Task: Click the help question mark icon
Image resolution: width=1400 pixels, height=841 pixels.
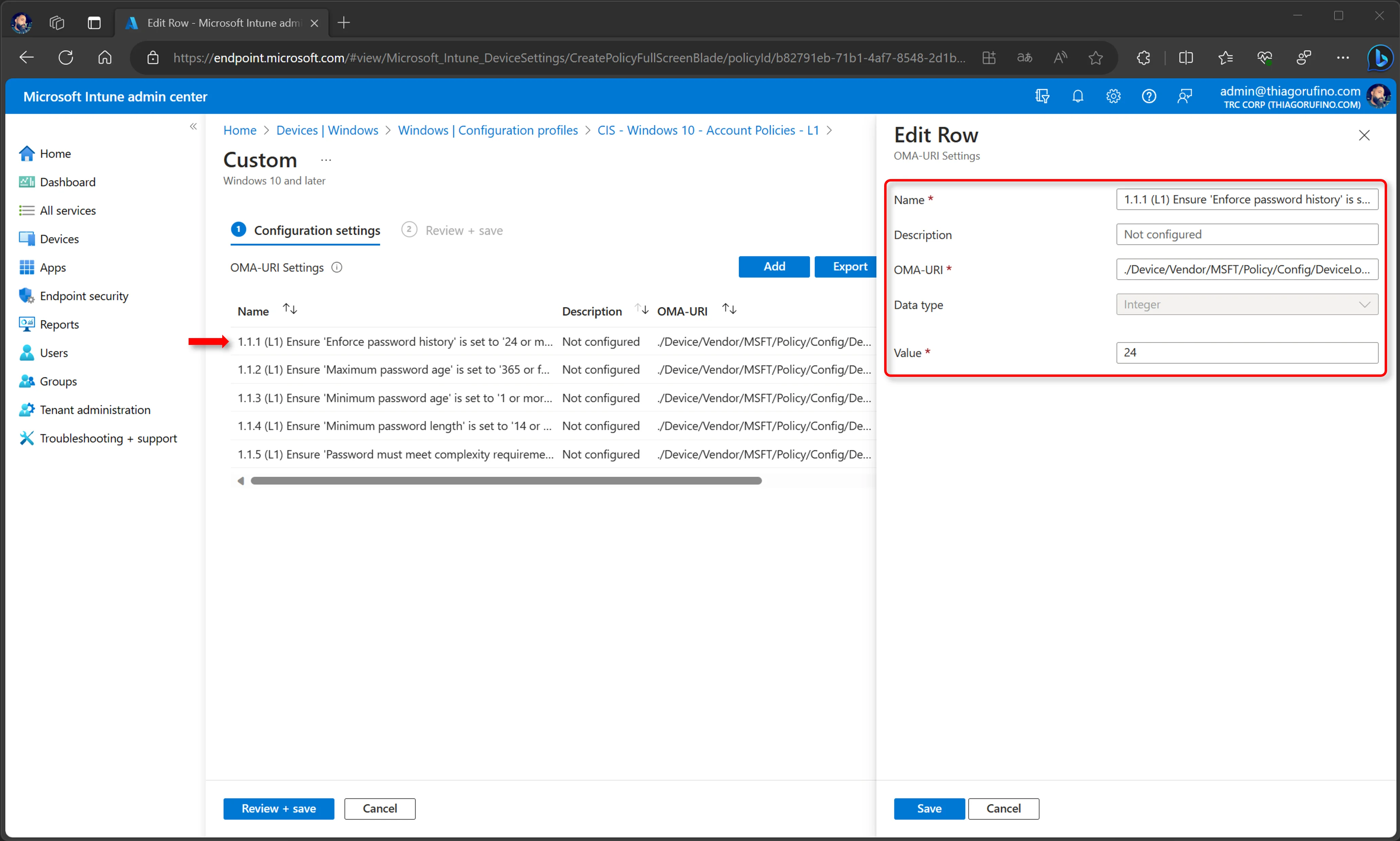Action: (1149, 97)
